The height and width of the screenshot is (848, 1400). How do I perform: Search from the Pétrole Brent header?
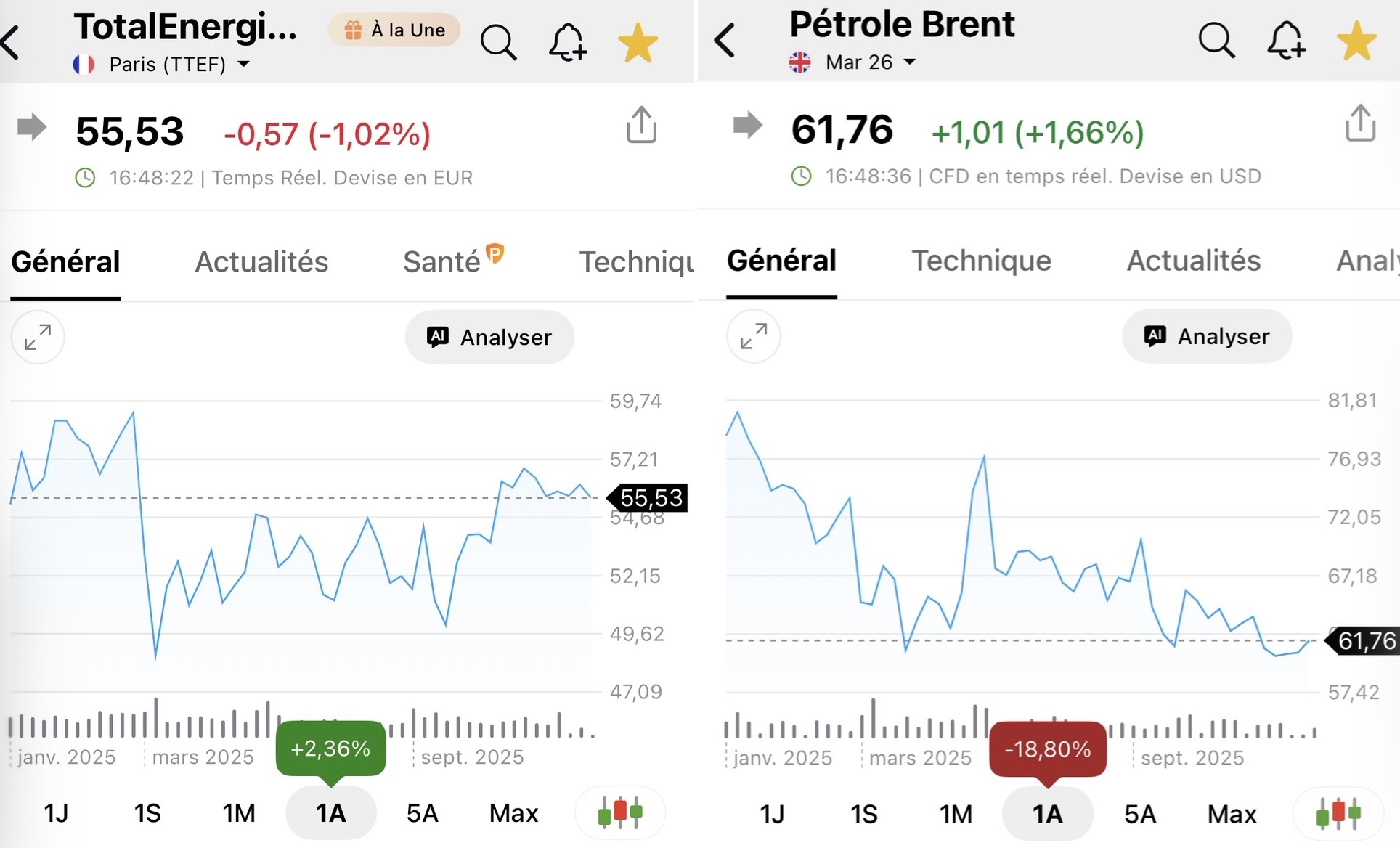point(1216,41)
